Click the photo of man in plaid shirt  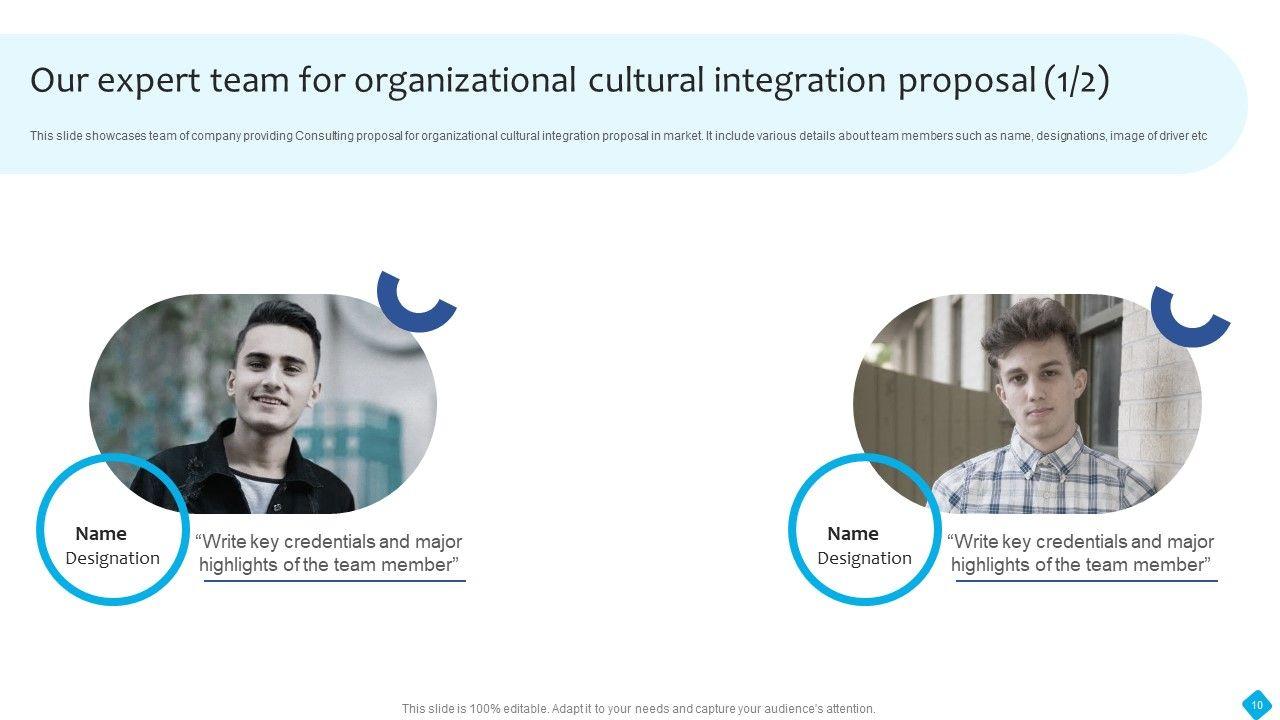coord(1027,403)
